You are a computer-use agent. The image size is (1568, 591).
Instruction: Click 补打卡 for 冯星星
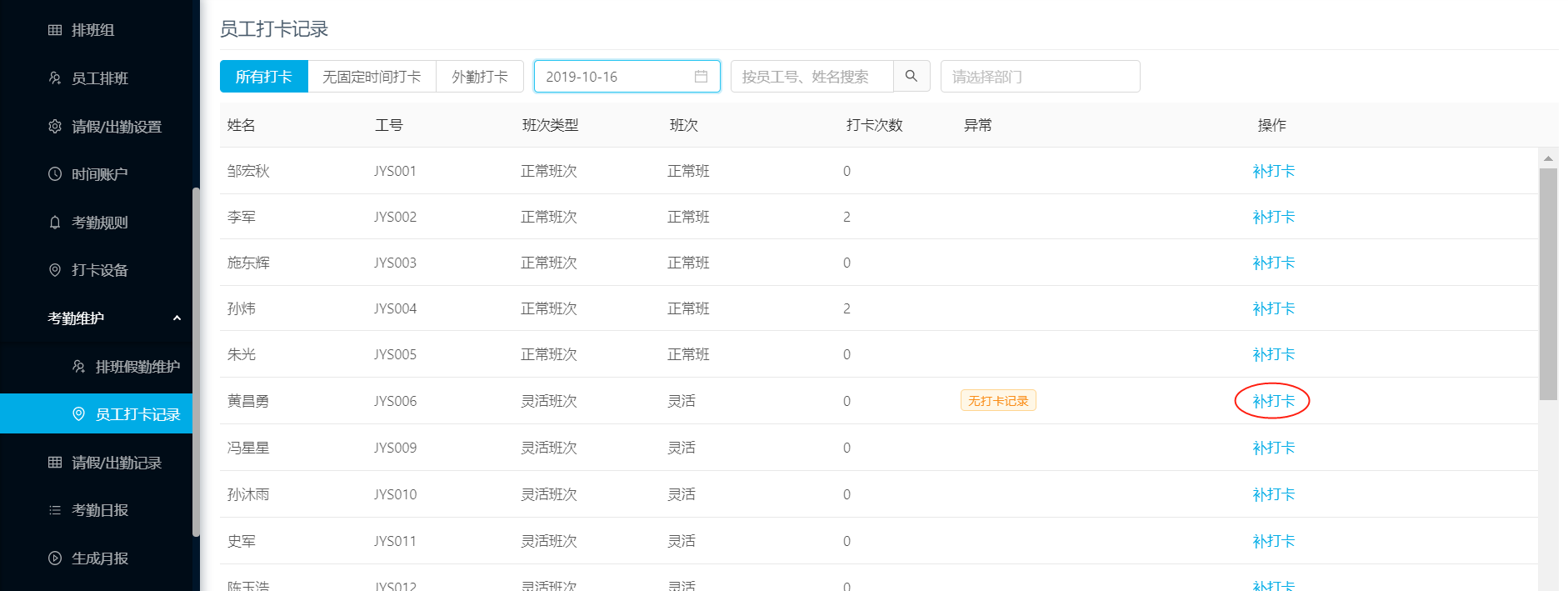[1273, 448]
